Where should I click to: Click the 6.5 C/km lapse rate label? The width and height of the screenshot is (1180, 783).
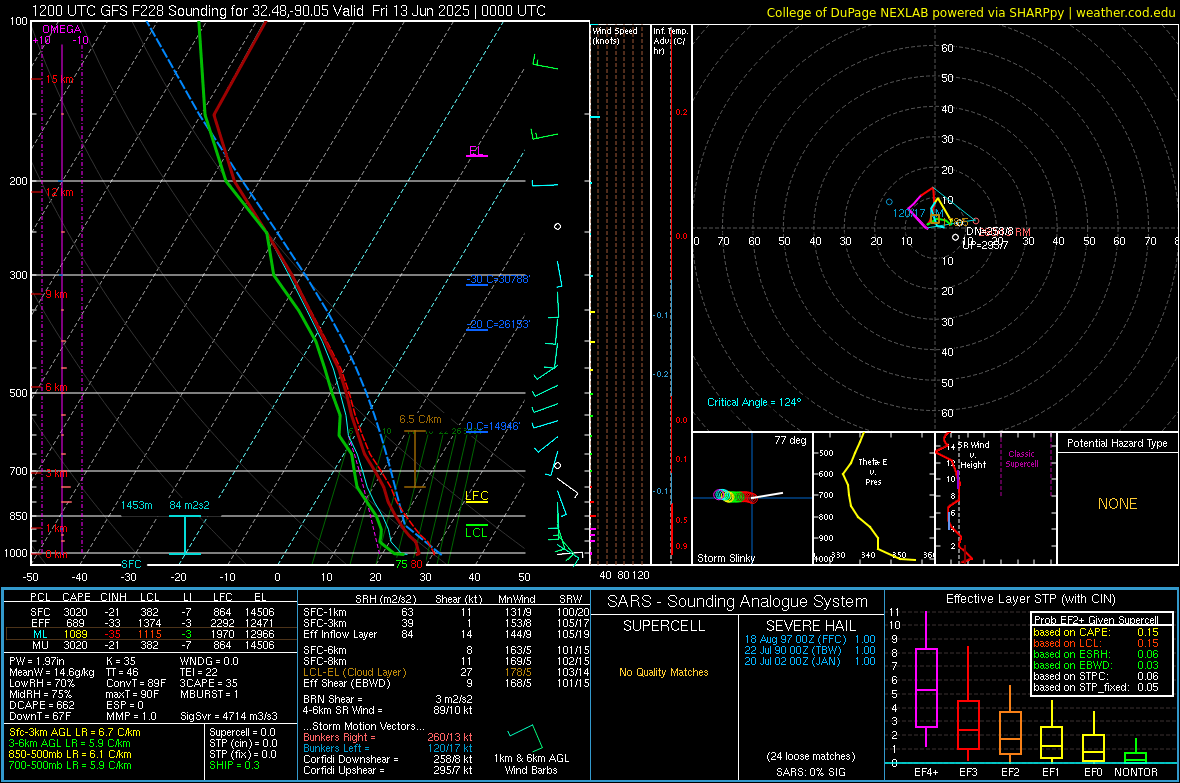[x=420, y=419]
